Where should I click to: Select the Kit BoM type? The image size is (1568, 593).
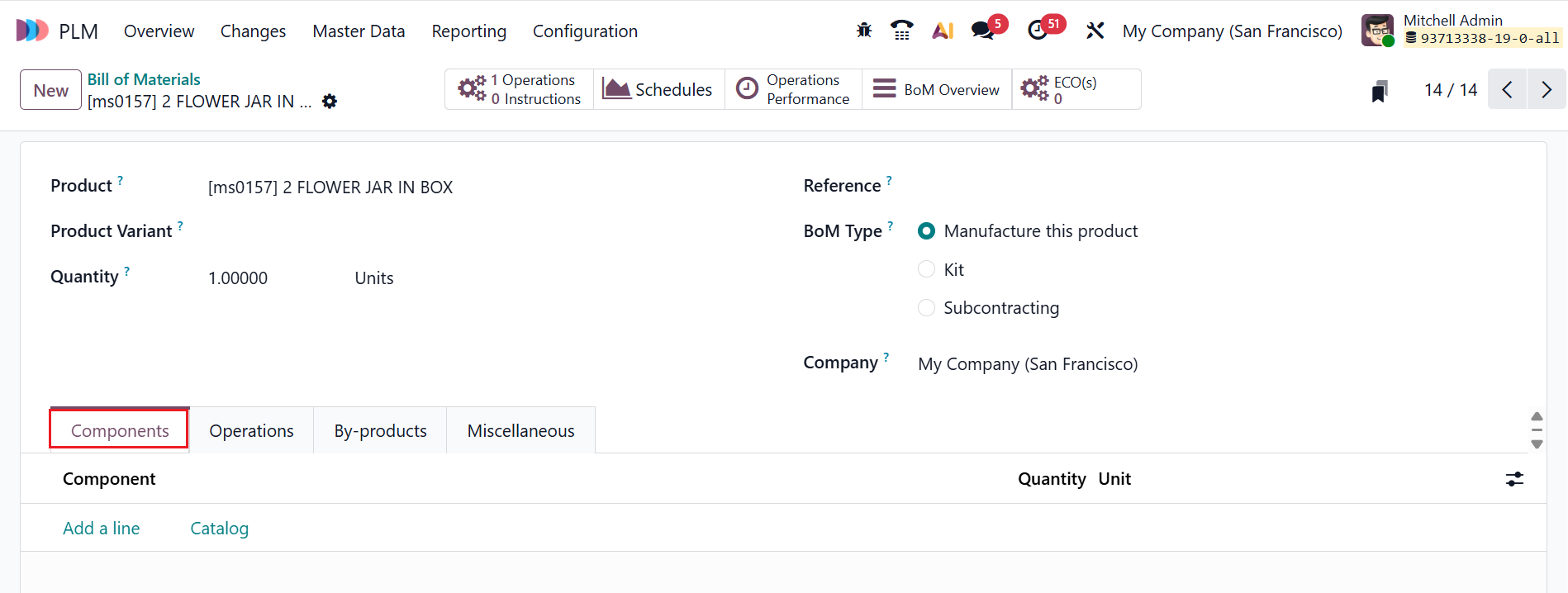click(927, 269)
